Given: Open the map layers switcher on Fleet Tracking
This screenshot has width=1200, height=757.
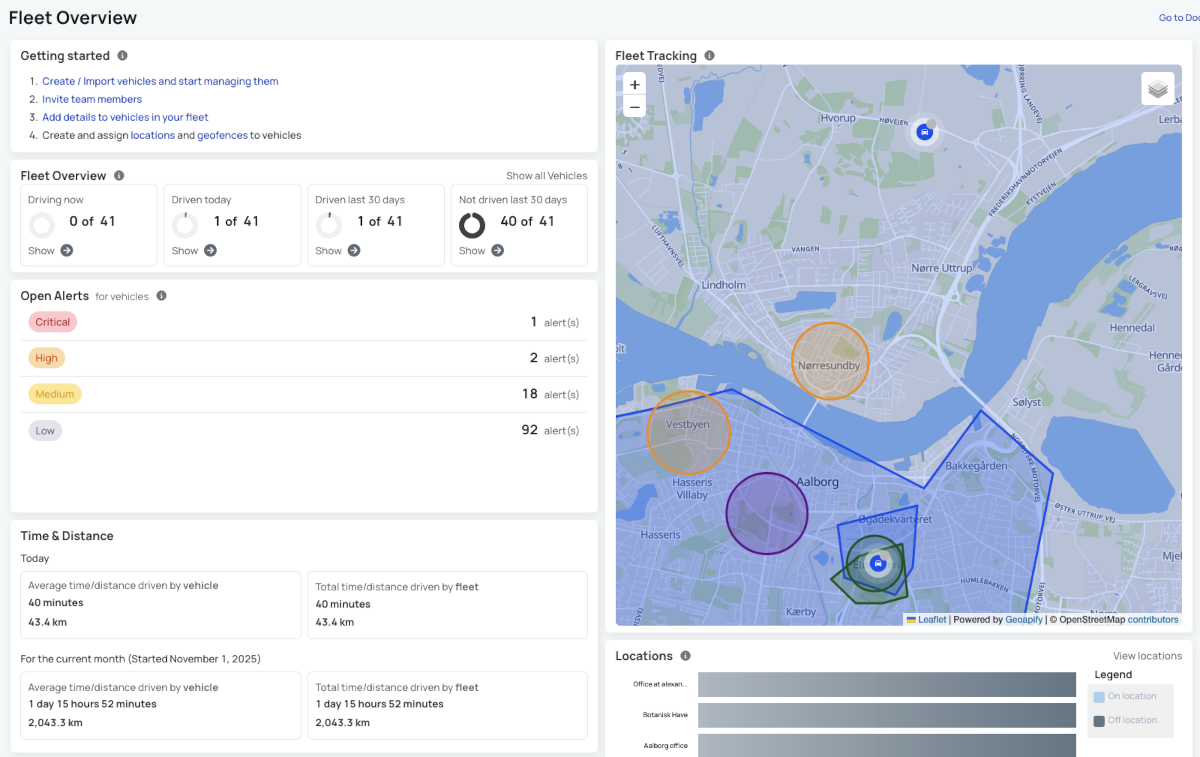Looking at the screenshot, I should click(x=1157, y=88).
